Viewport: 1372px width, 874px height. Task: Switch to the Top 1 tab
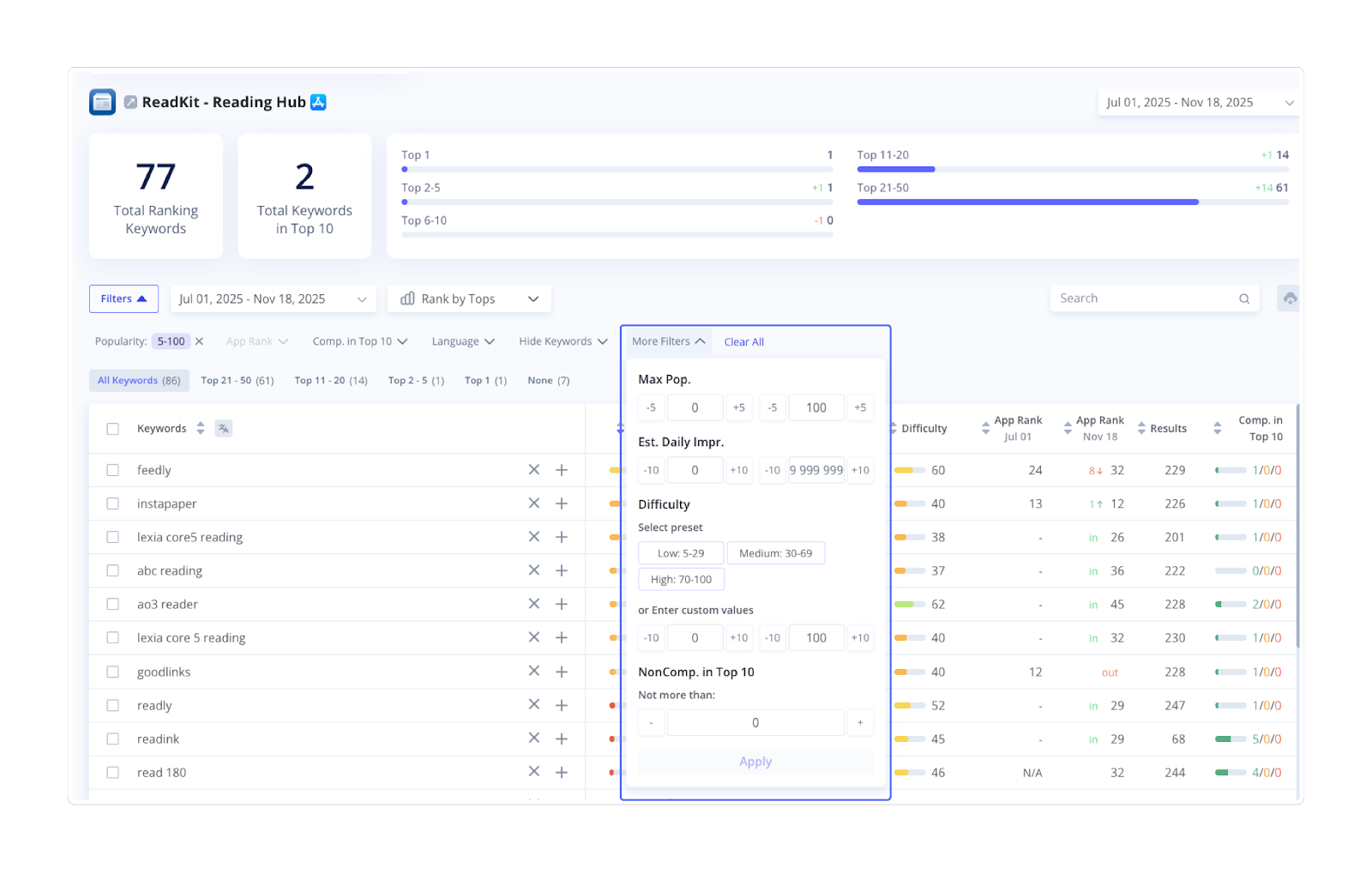coord(485,380)
